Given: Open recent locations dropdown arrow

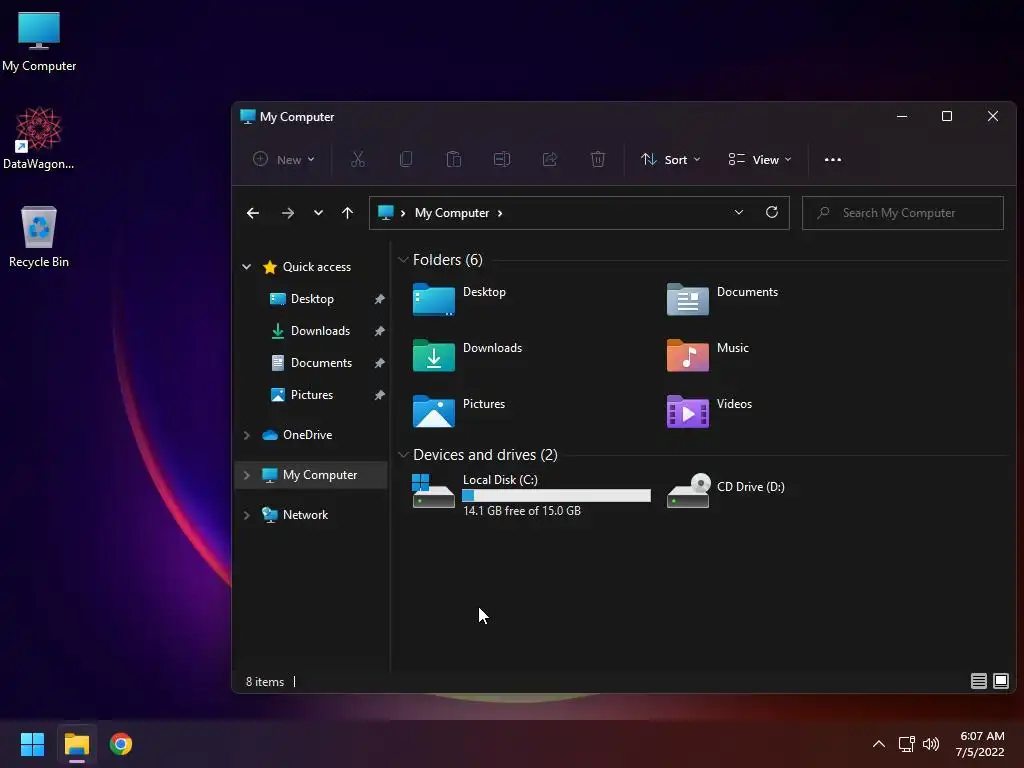Looking at the screenshot, I should 318,213.
